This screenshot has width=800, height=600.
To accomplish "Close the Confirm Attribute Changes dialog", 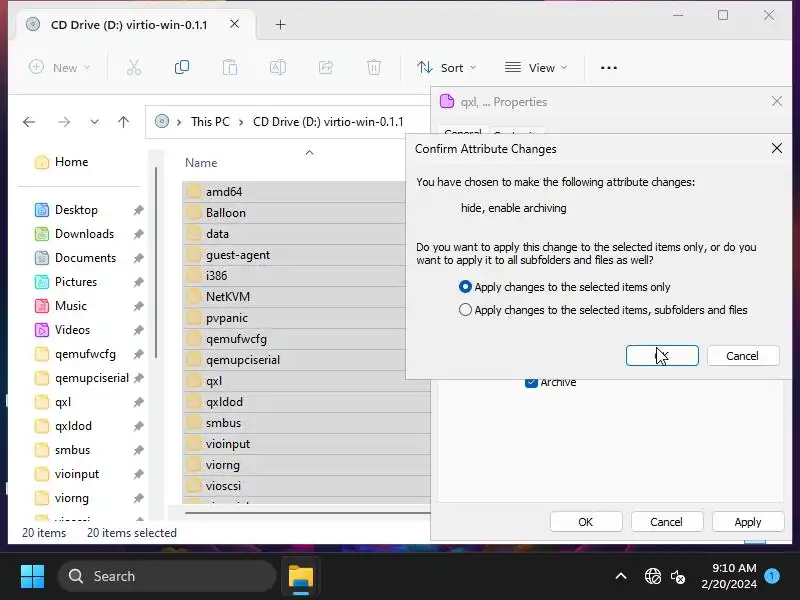I will pyautogui.click(x=777, y=148).
